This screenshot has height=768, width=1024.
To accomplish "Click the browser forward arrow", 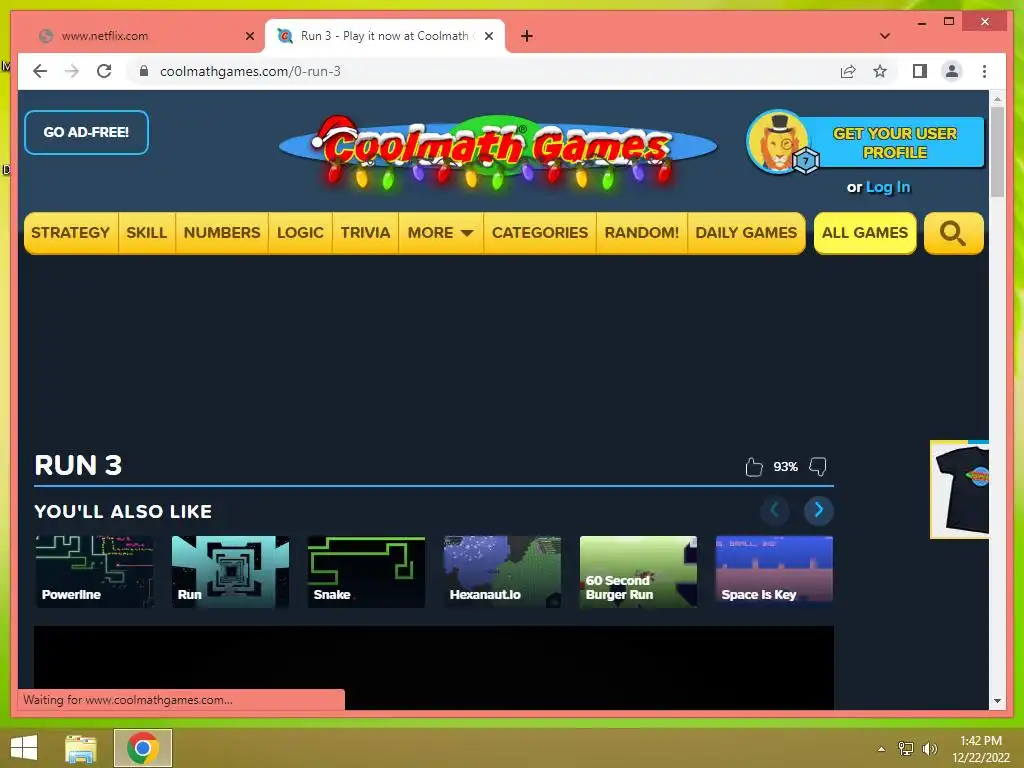I will pos(72,71).
